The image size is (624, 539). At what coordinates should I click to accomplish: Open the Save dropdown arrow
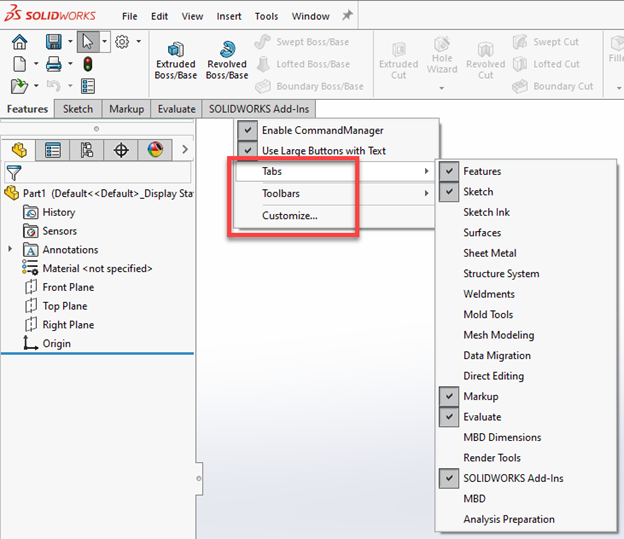click(70, 41)
